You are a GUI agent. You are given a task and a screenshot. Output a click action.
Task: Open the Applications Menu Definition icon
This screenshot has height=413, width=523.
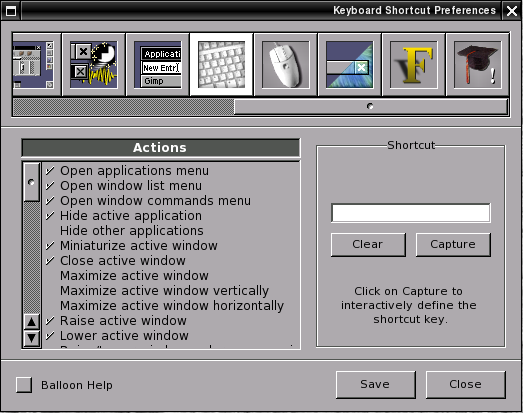click(158, 65)
